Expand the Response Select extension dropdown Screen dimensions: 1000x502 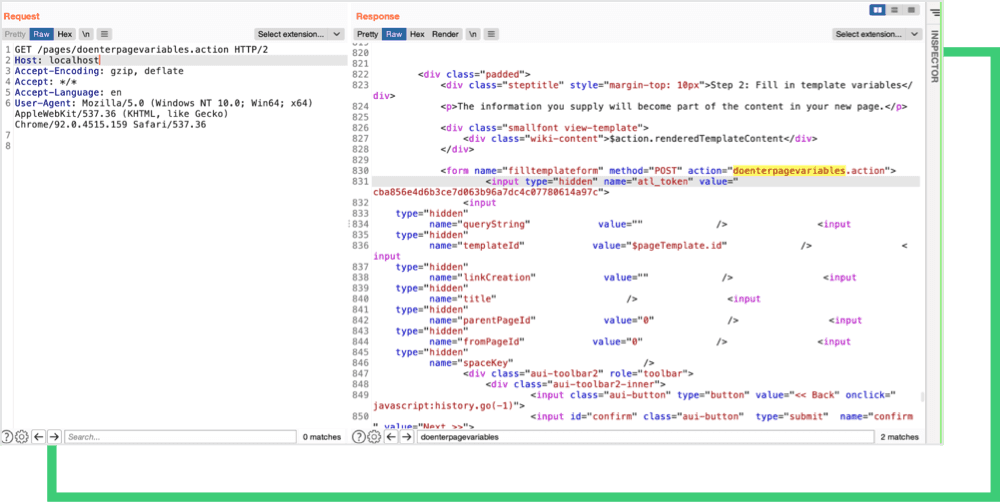click(877, 34)
